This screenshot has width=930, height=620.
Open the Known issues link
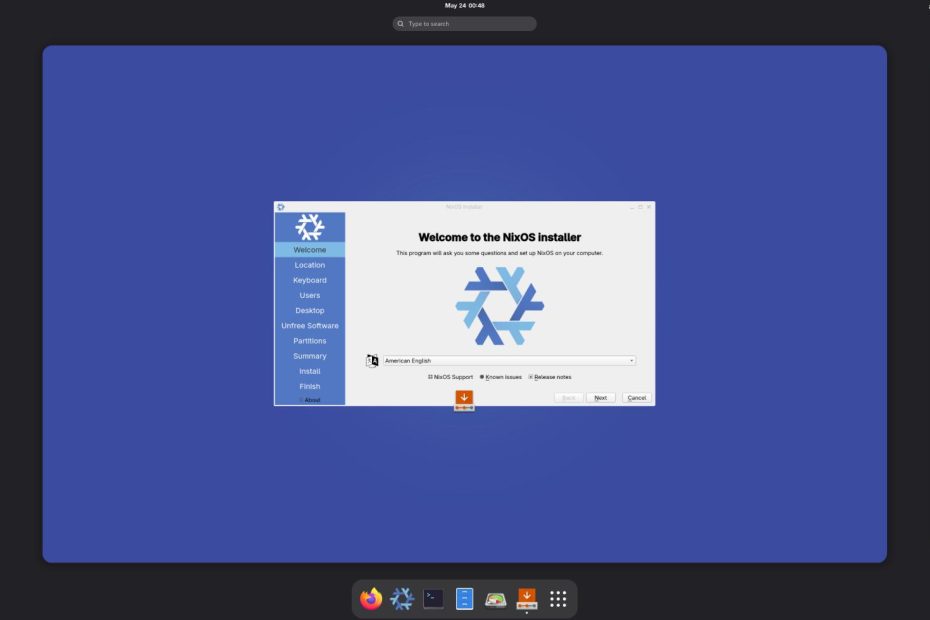[501, 377]
